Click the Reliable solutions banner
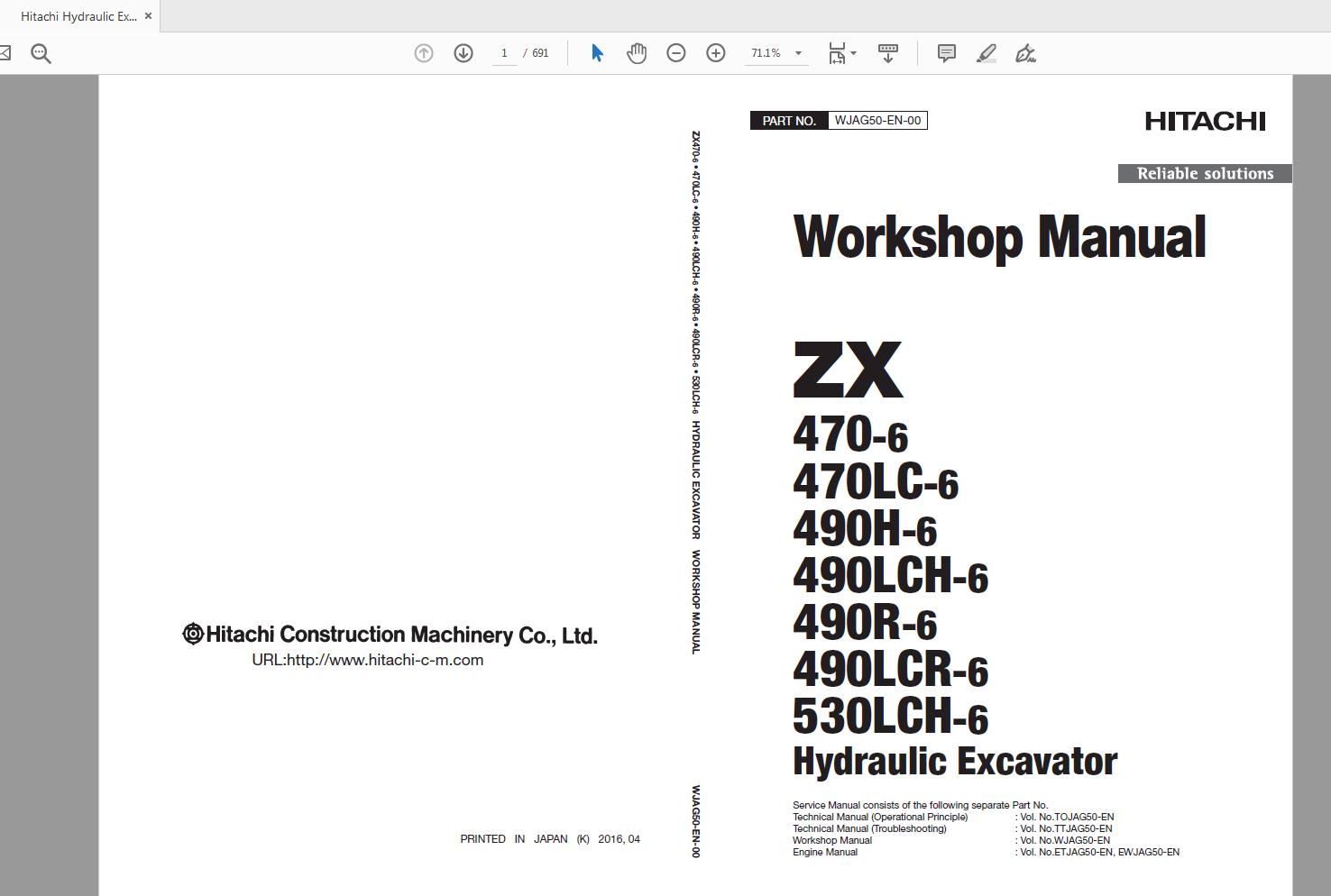The image size is (1331, 896). 1205,173
